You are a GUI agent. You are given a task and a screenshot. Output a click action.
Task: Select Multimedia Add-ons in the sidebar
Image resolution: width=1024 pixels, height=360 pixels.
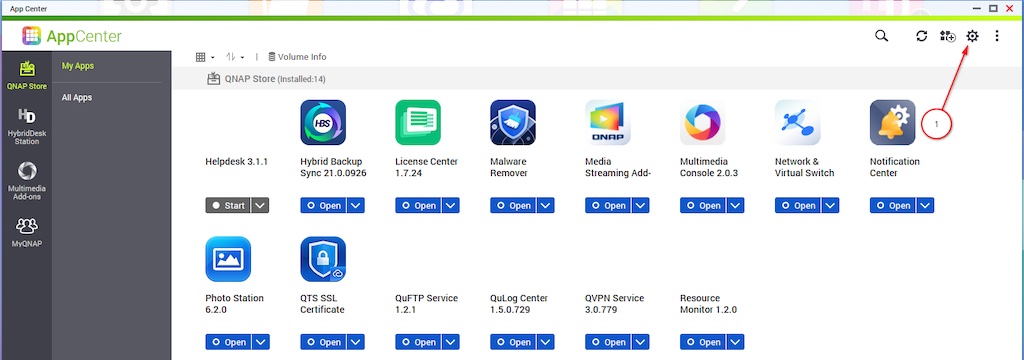(27, 181)
